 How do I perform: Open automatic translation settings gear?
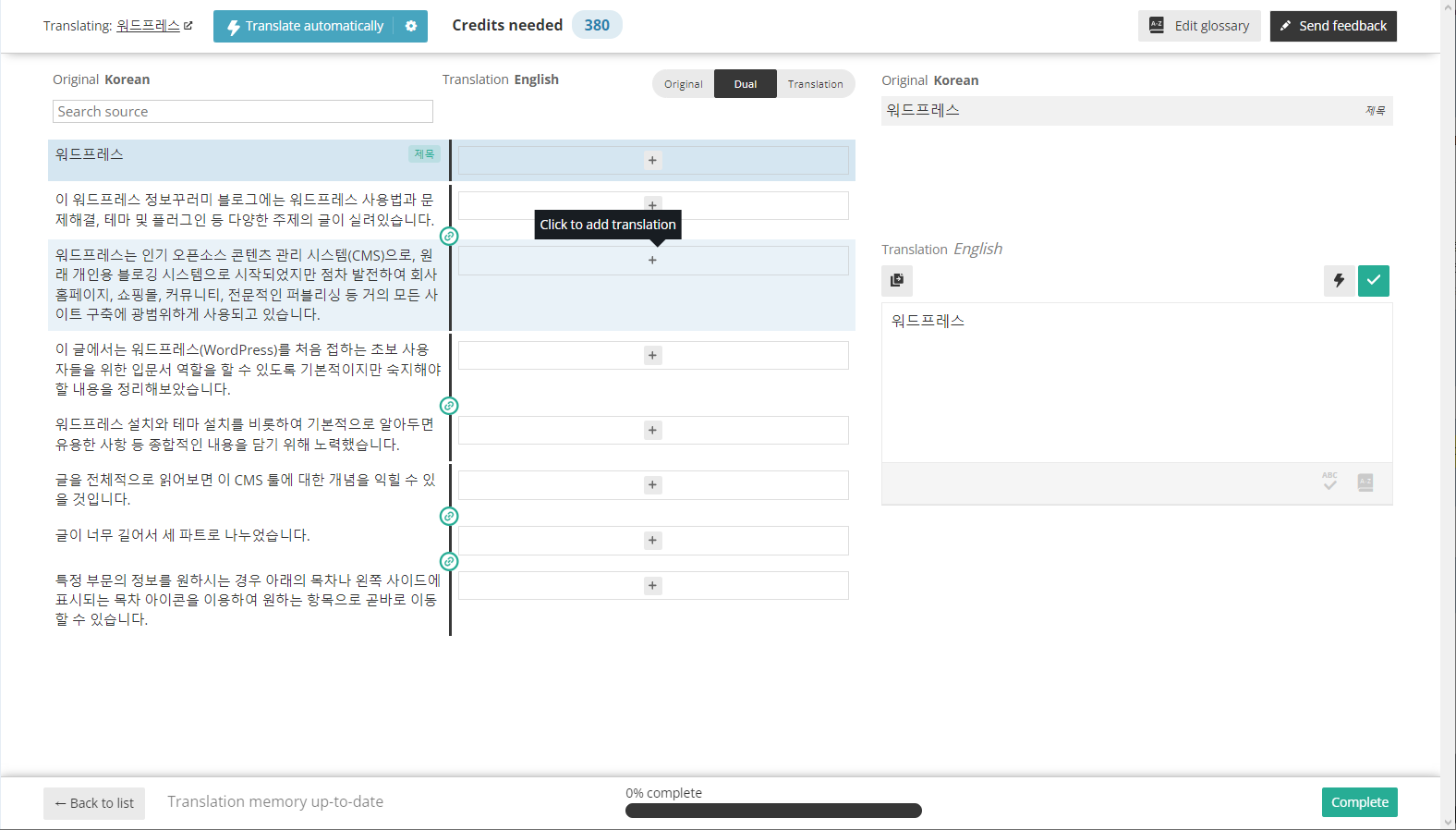411,26
